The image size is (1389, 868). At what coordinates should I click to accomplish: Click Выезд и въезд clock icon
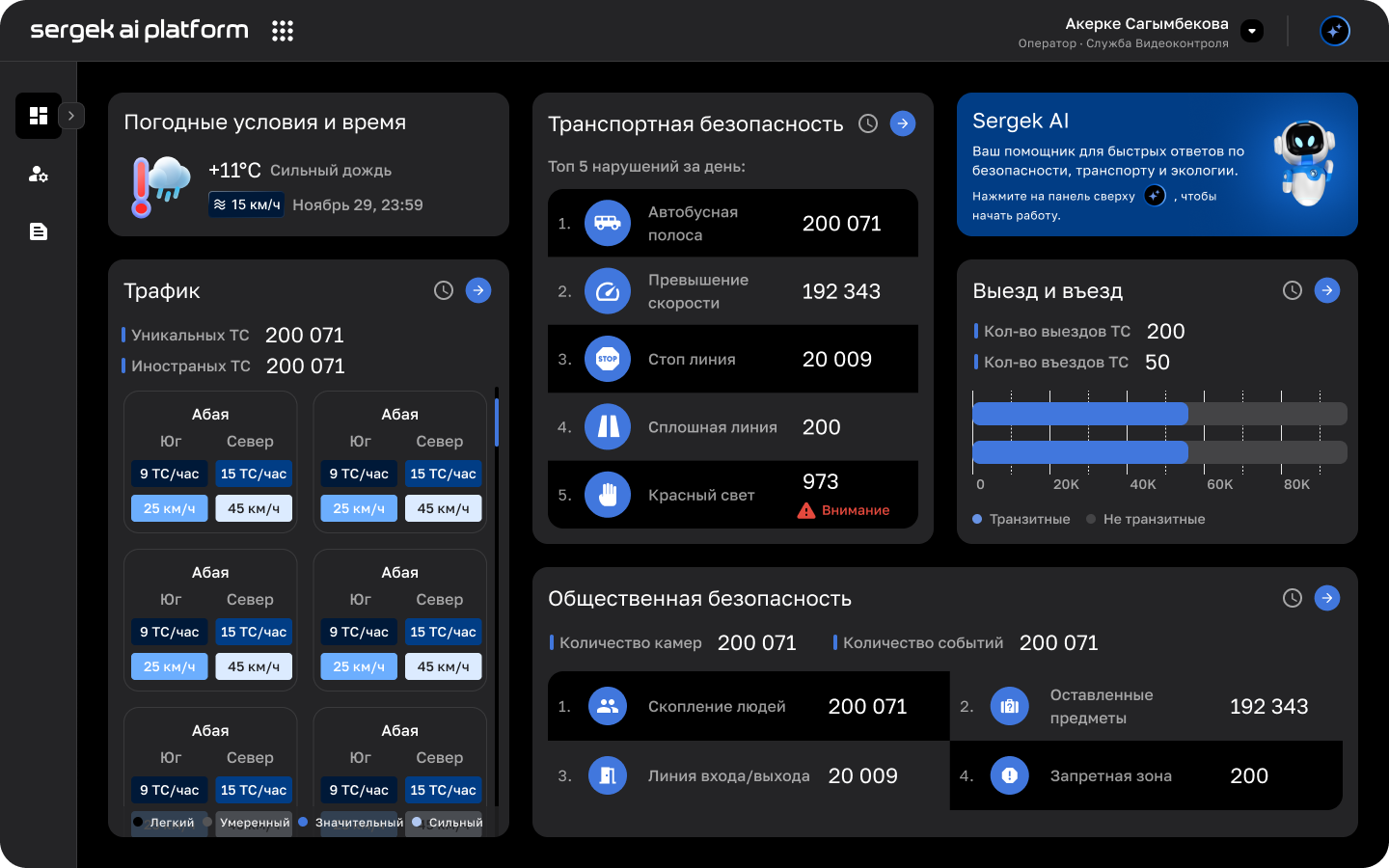[x=1293, y=290]
